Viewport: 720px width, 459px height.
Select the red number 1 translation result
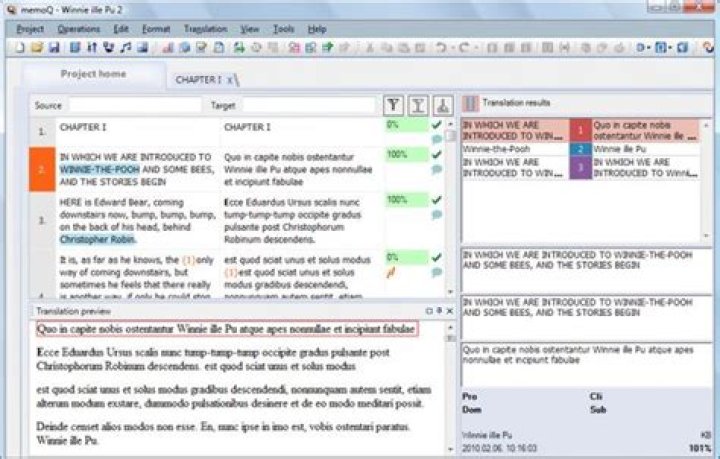coord(580,130)
